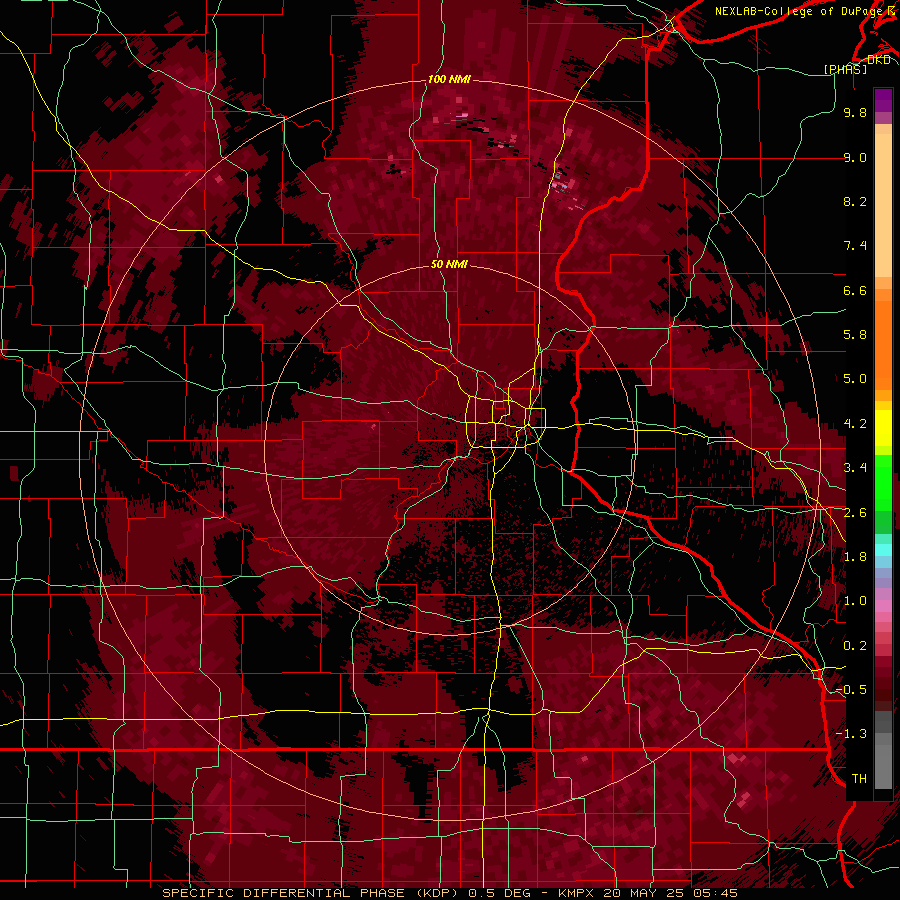The height and width of the screenshot is (900, 900).
Task: Click the 1.0 legend value
Action: point(855,601)
